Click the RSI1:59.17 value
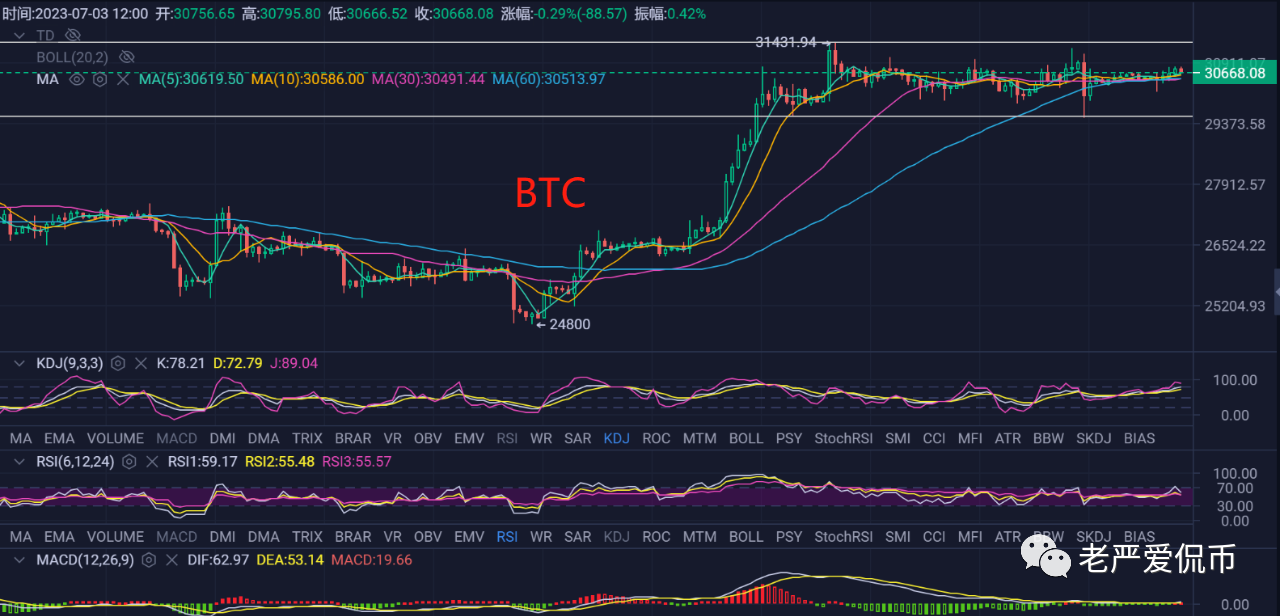Image resolution: width=1280 pixels, height=616 pixels. (202, 462)
